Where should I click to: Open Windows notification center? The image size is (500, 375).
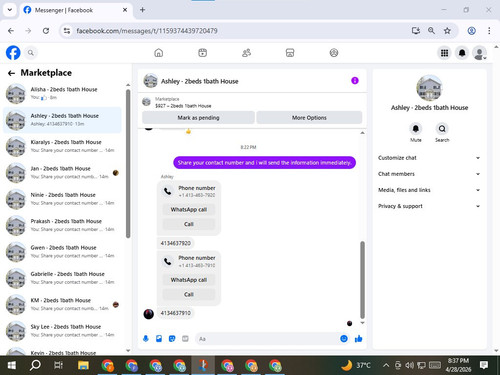(484, 365)
